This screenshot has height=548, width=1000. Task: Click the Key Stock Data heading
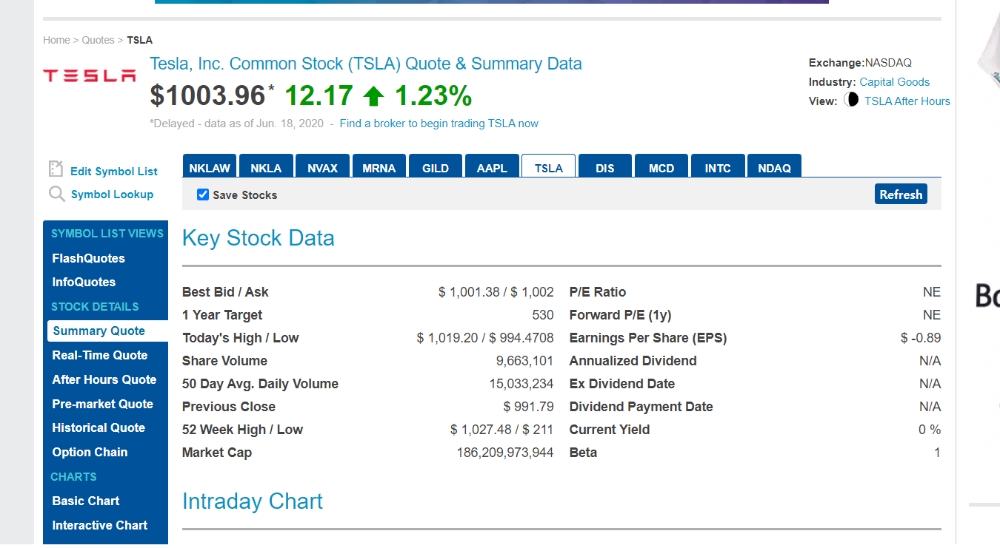(x=258, y=238)
